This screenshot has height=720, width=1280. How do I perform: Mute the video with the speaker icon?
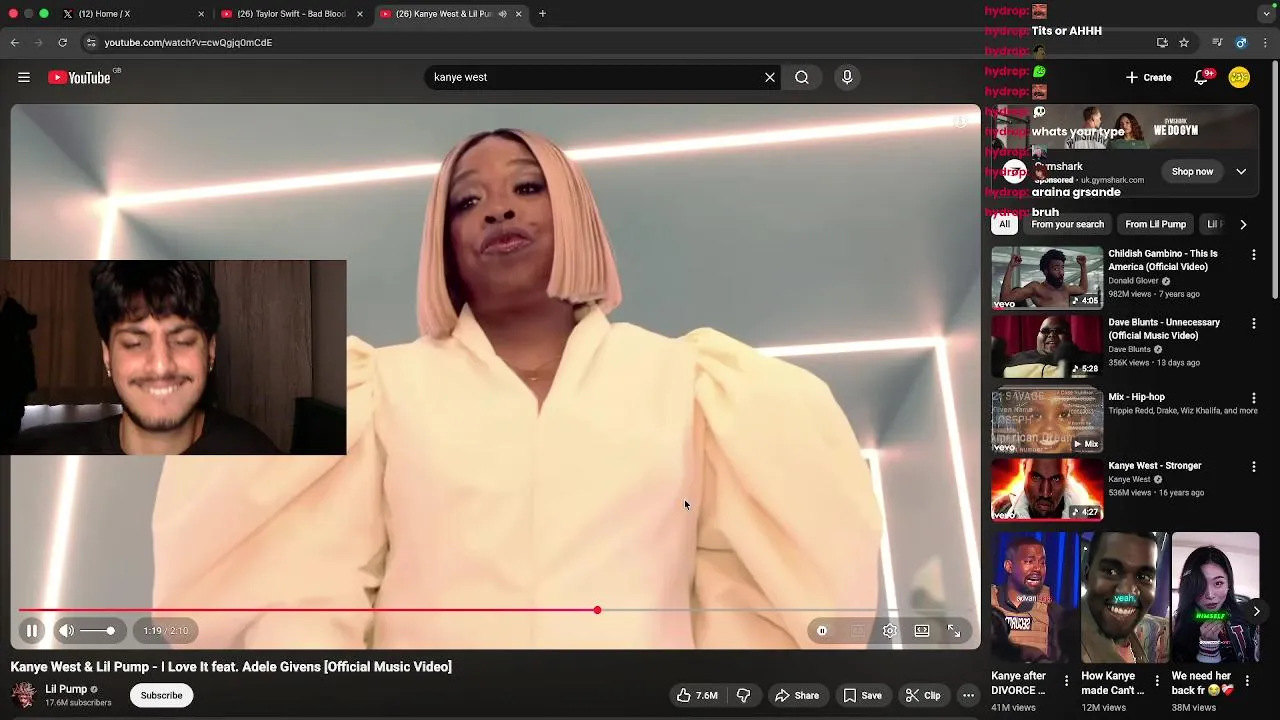(x=66, y=630)
